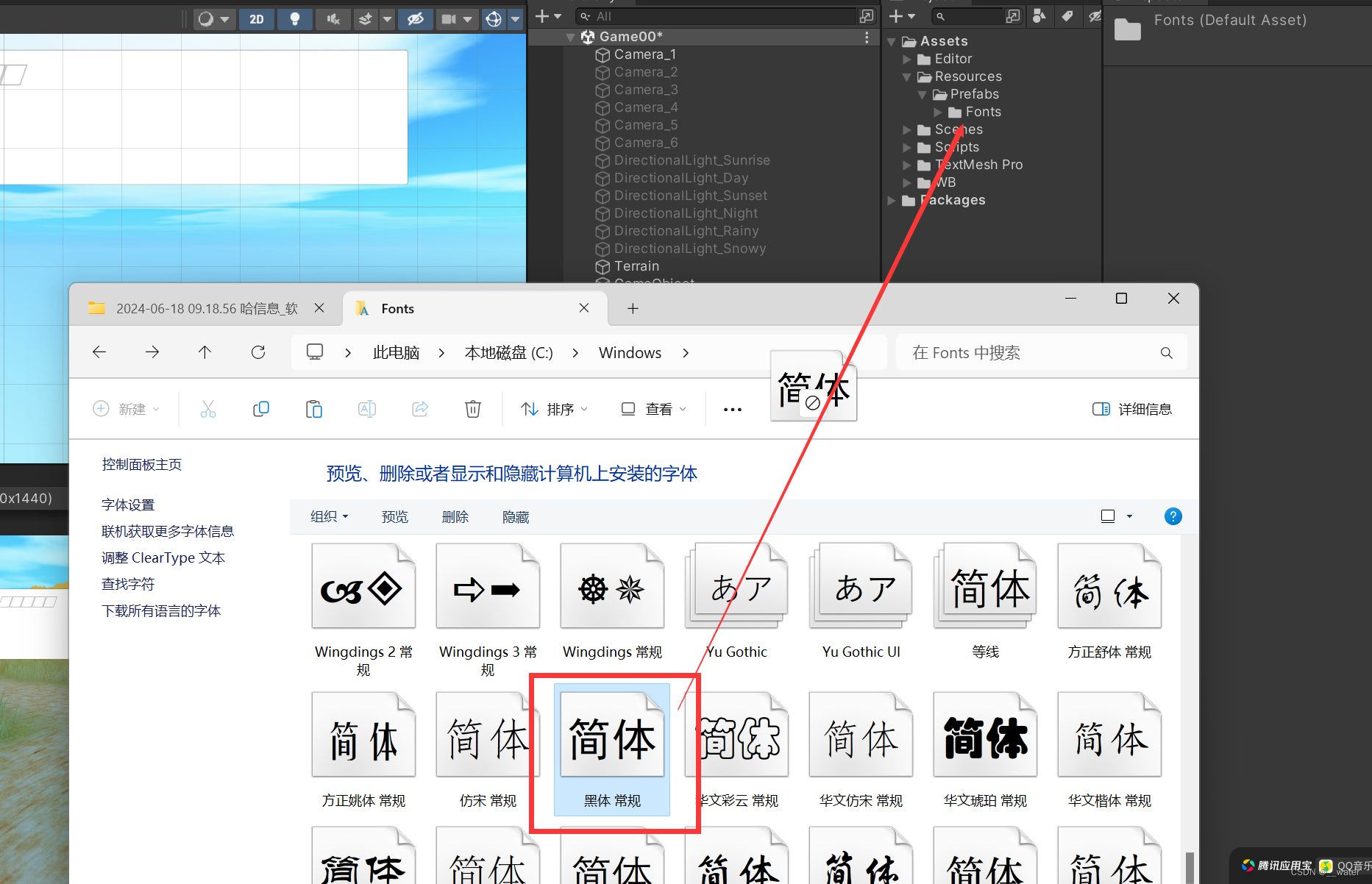Select Camera_1 in Hierarchy
Screen dimensions: 1372x884
(645, 54)
